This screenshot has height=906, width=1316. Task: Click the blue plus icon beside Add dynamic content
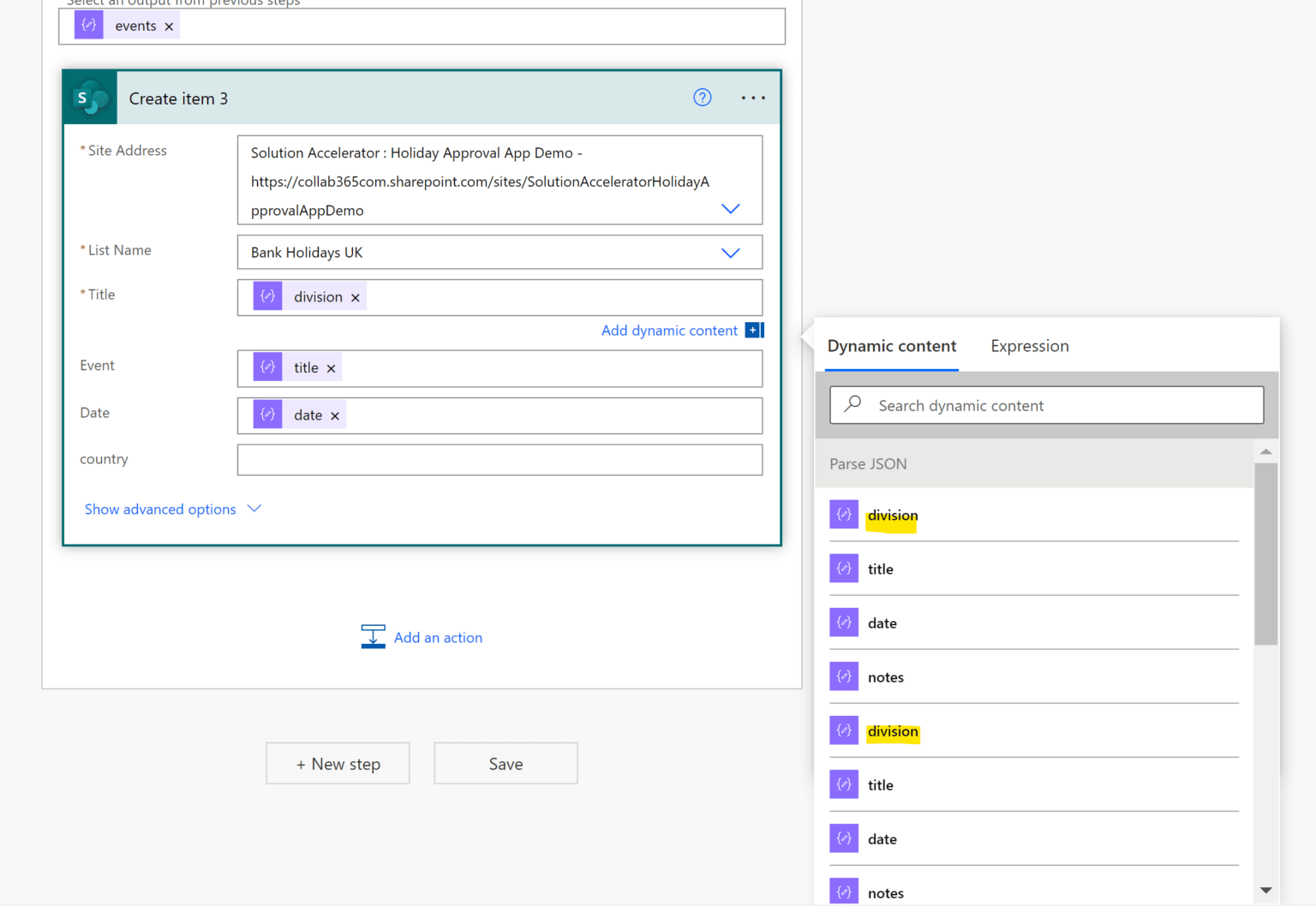pyautogui.click(x=754, y=331)
